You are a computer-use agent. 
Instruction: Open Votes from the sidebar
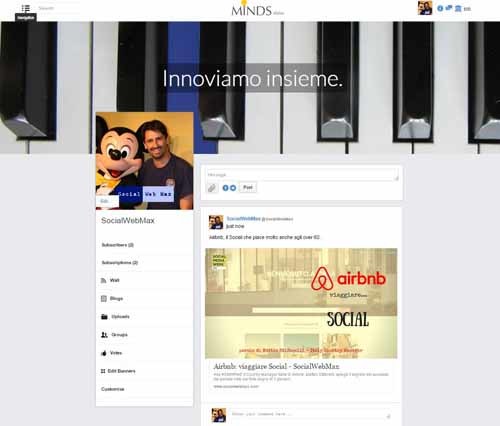click(x=116, y=353)
